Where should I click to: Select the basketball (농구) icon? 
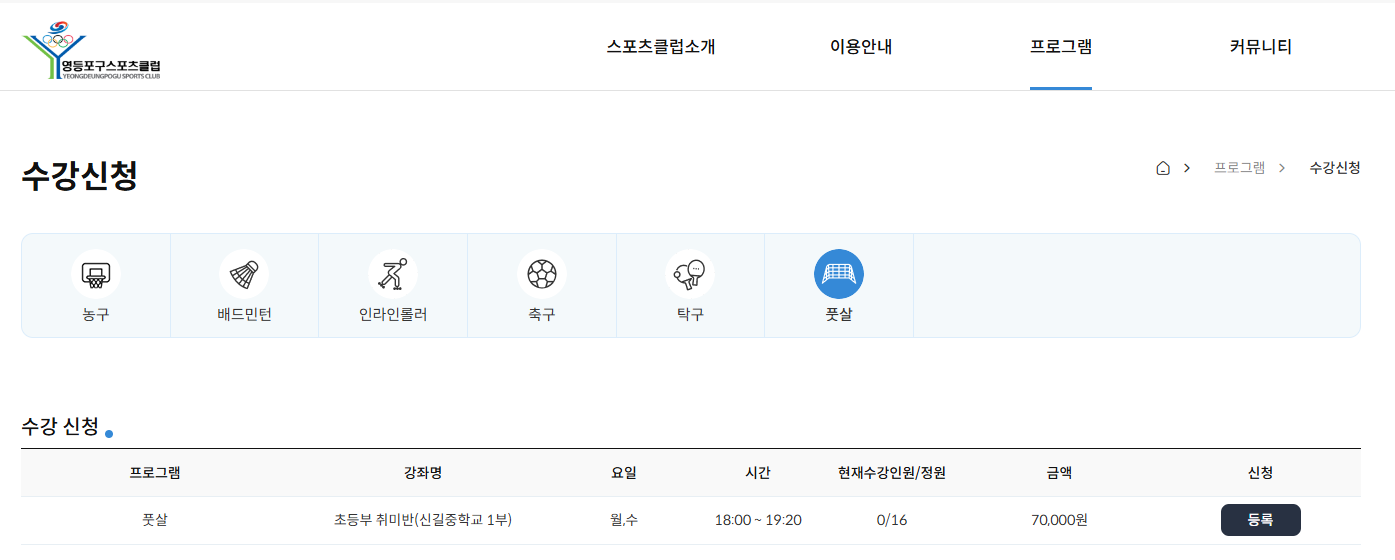click(x=96, y=274)
